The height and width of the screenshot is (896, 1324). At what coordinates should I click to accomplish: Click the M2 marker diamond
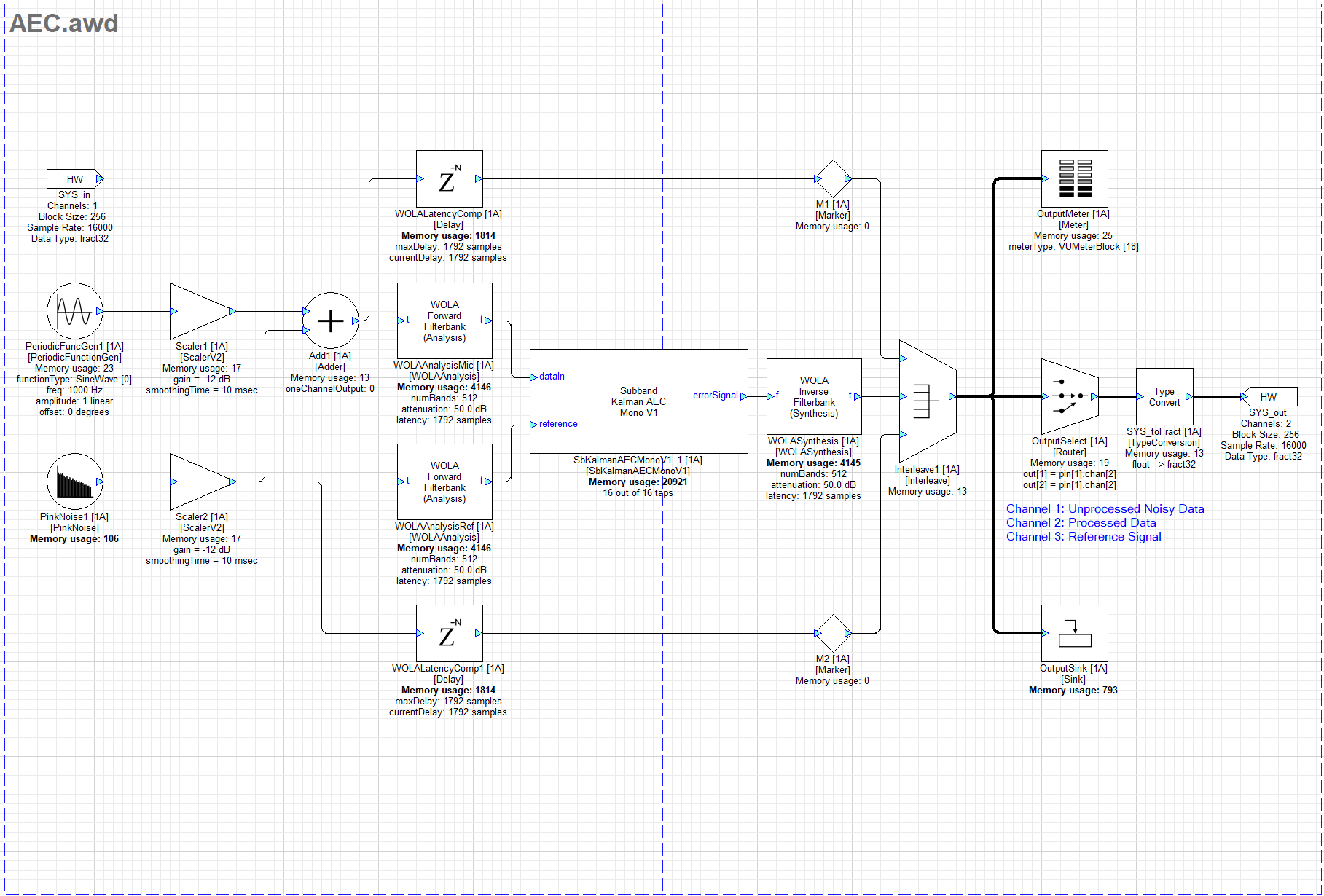833,633
